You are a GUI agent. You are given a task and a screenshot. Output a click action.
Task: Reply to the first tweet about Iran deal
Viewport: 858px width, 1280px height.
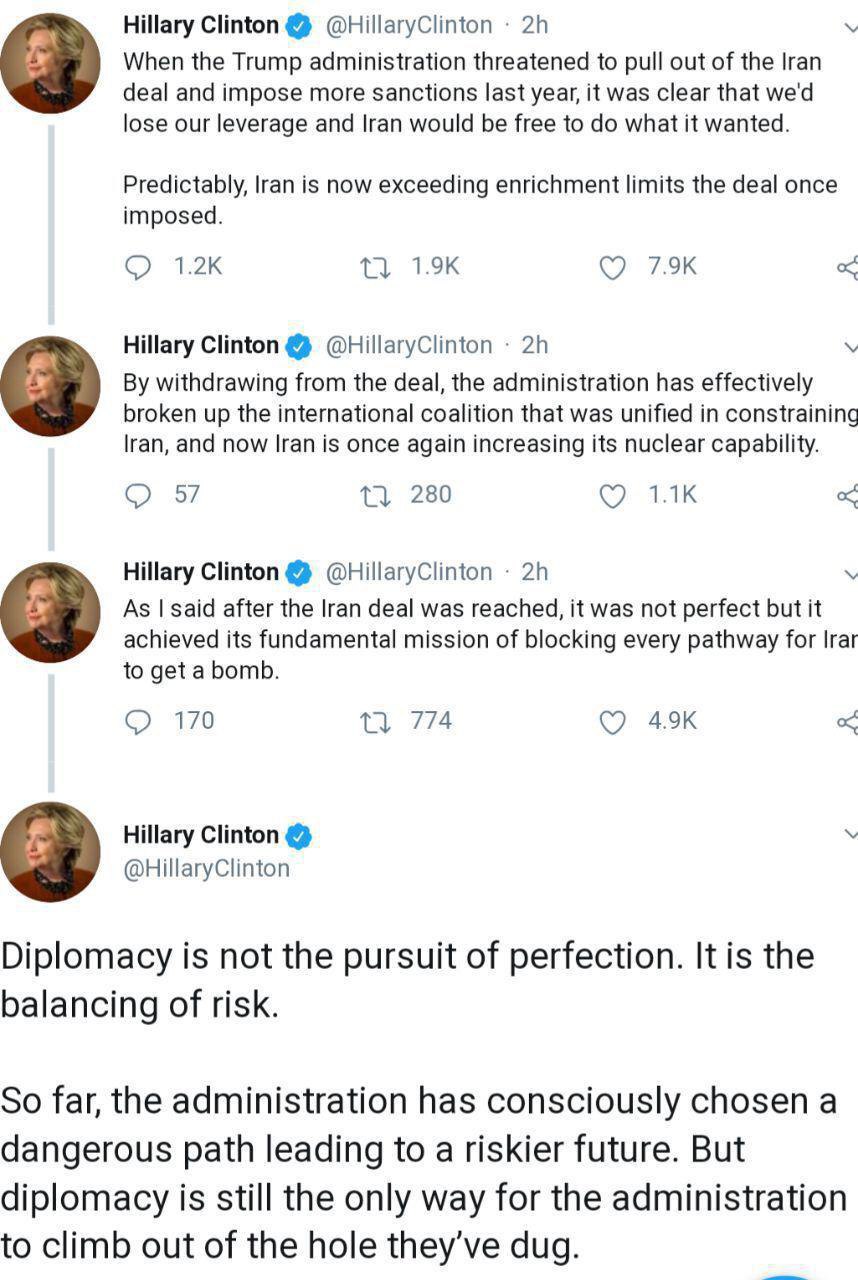click(x=138, y=267)
